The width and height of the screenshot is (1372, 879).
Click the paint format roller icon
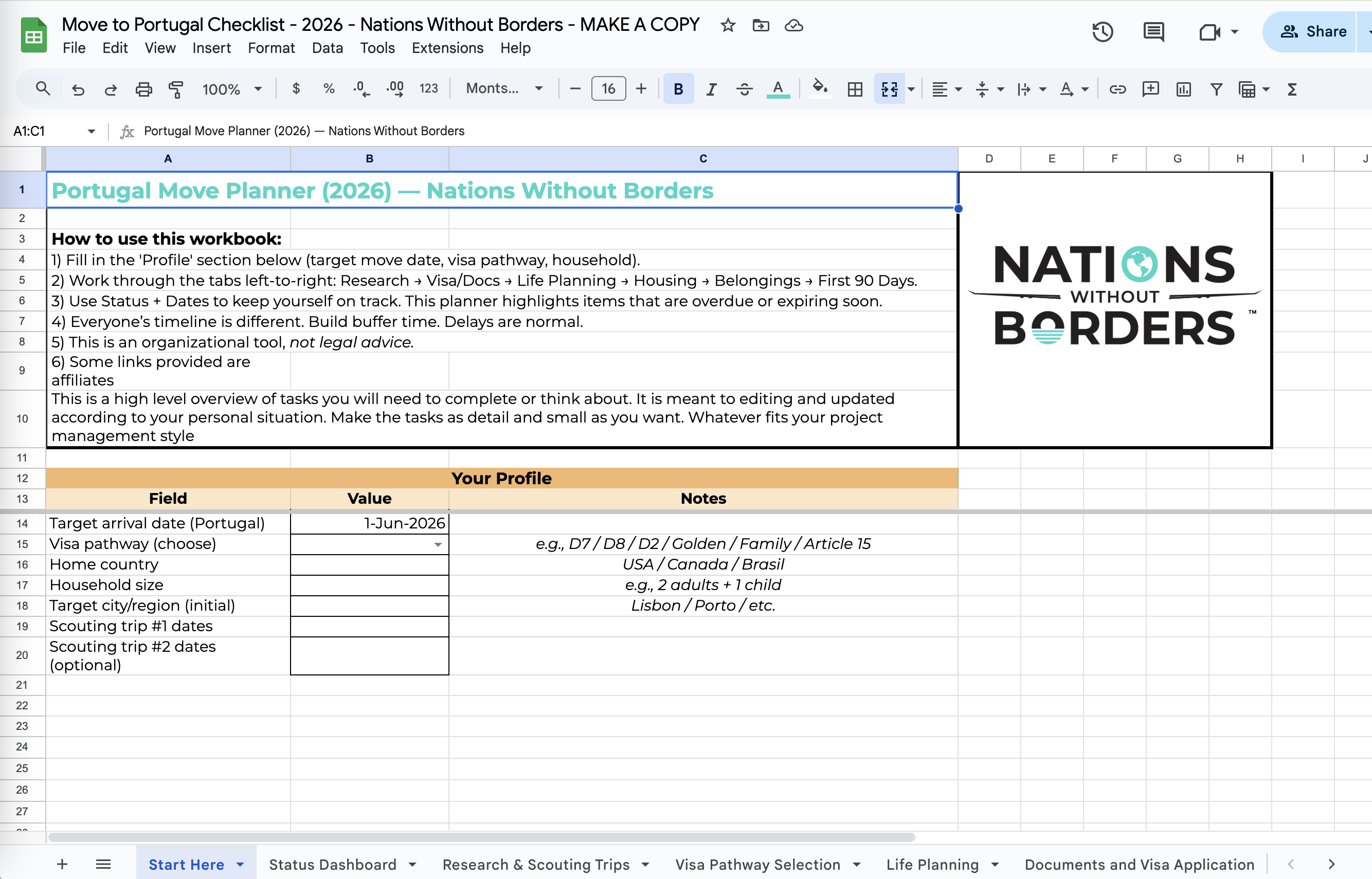[x=176, y=89]
